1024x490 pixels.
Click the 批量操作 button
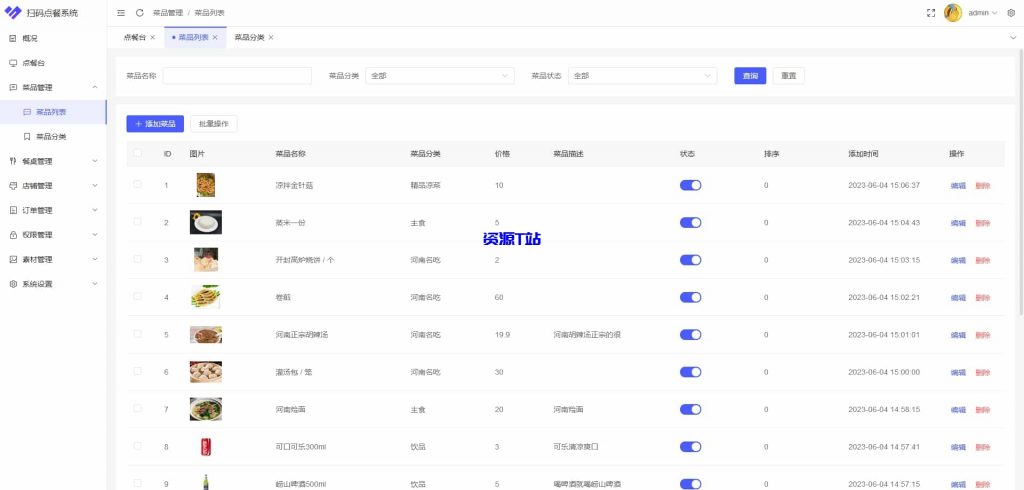pyautogui.click(x=214, y=123)
